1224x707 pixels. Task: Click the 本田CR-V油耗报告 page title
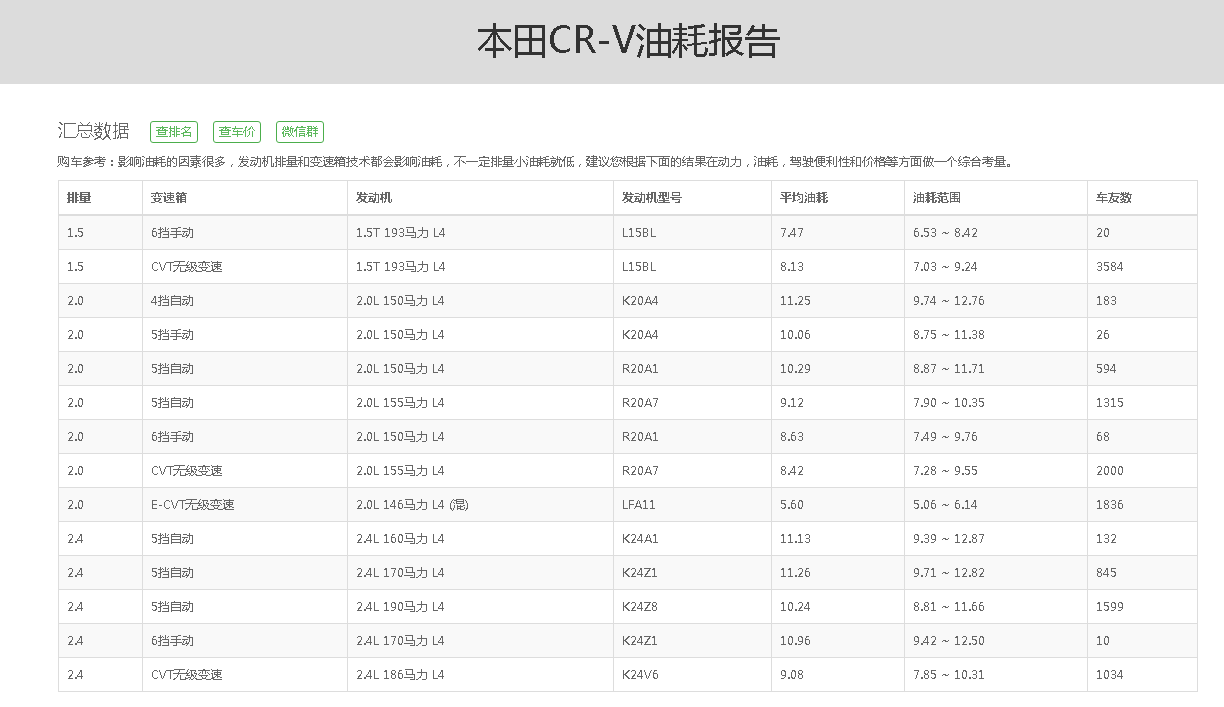coord(628,42)
